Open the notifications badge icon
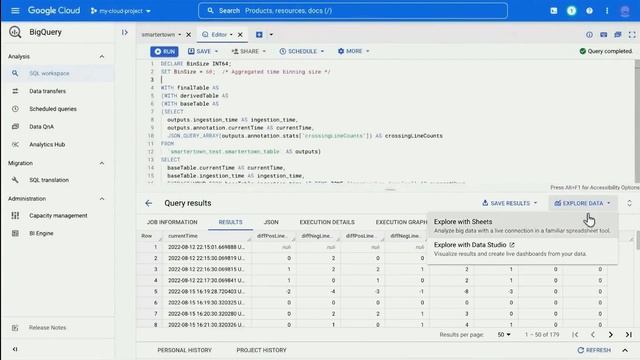This screenshot has height=360, width=640. tap(571, 11)
